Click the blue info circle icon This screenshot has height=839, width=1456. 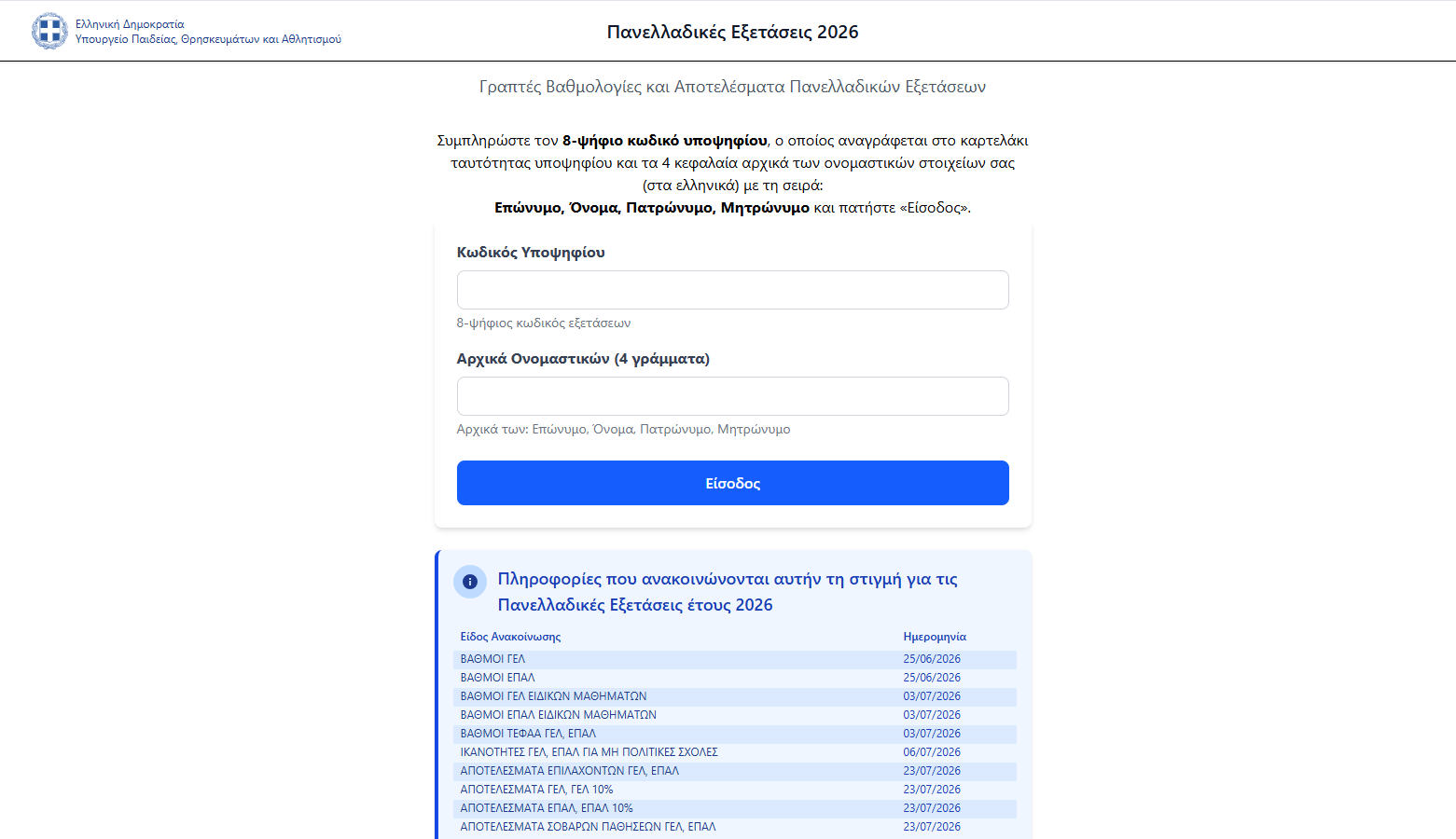[470, 582]
